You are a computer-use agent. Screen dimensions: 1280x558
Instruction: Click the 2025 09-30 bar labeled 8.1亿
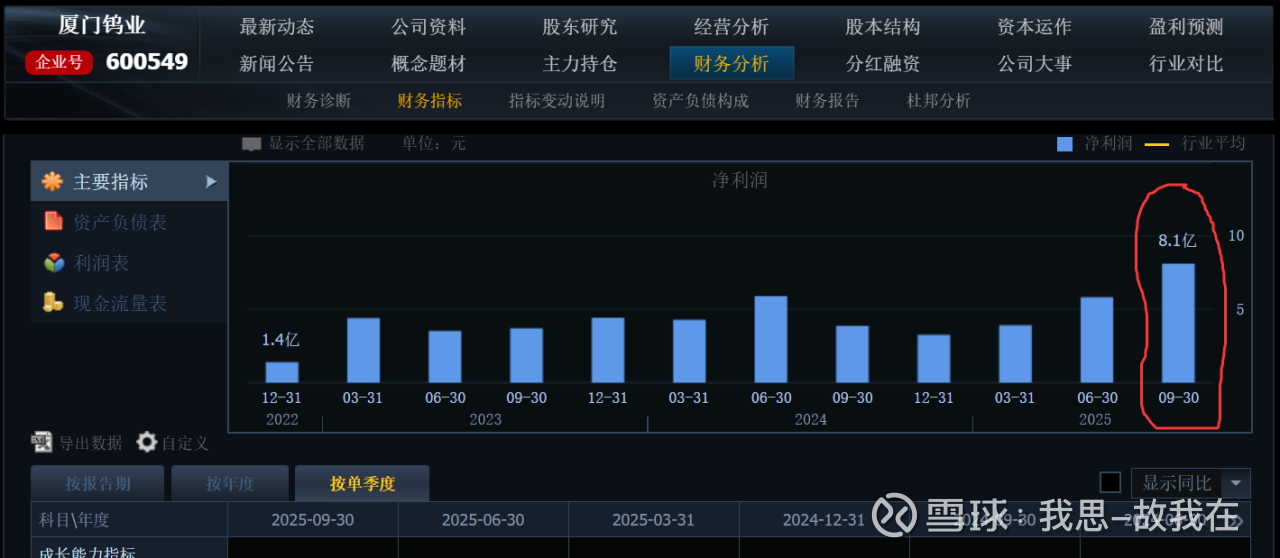tap(1178, 323)
